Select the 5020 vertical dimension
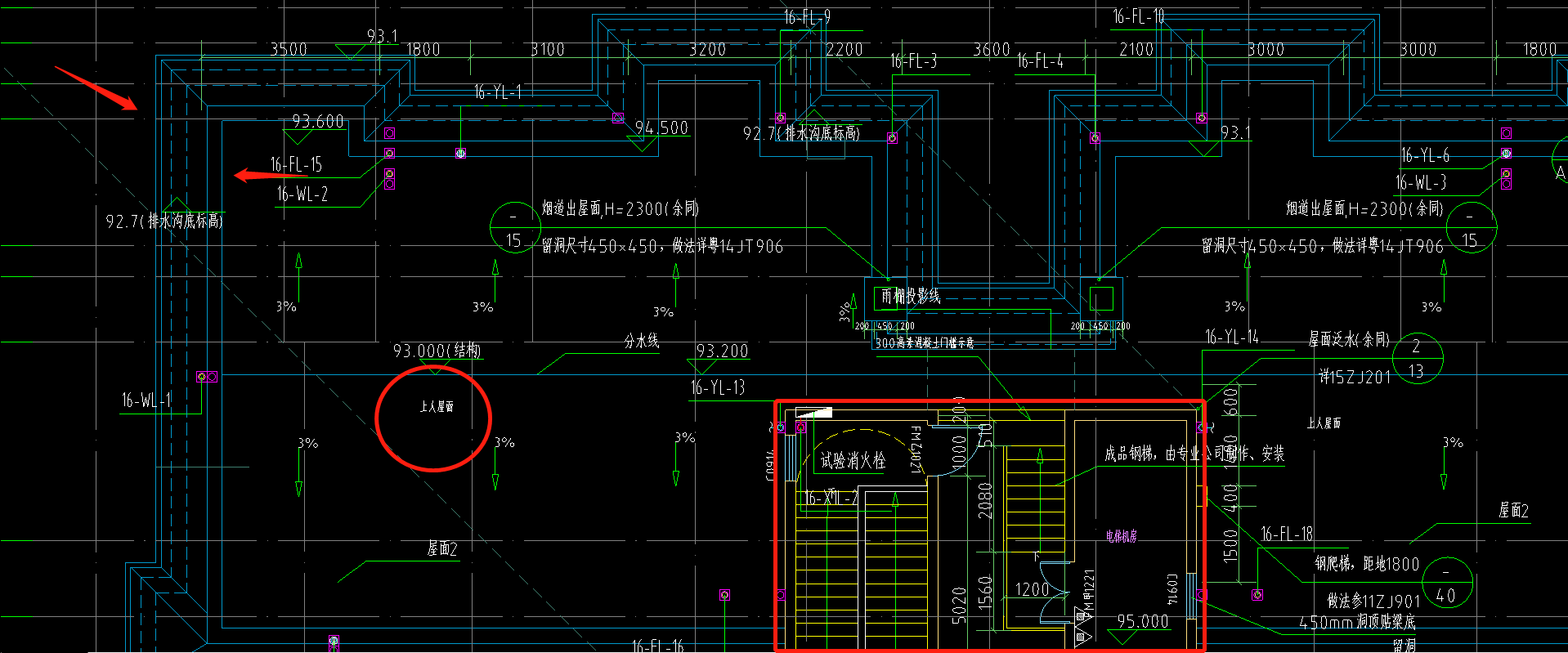The width and height of the screenshot is (1568, 653). point(960,606)
